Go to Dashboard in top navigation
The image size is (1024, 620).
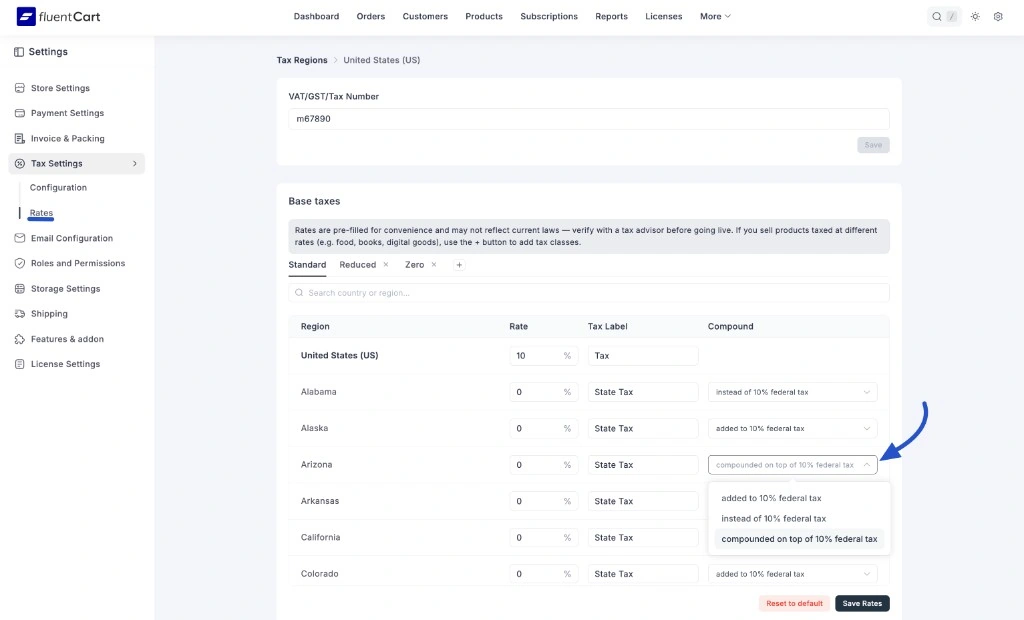(316, 16)
